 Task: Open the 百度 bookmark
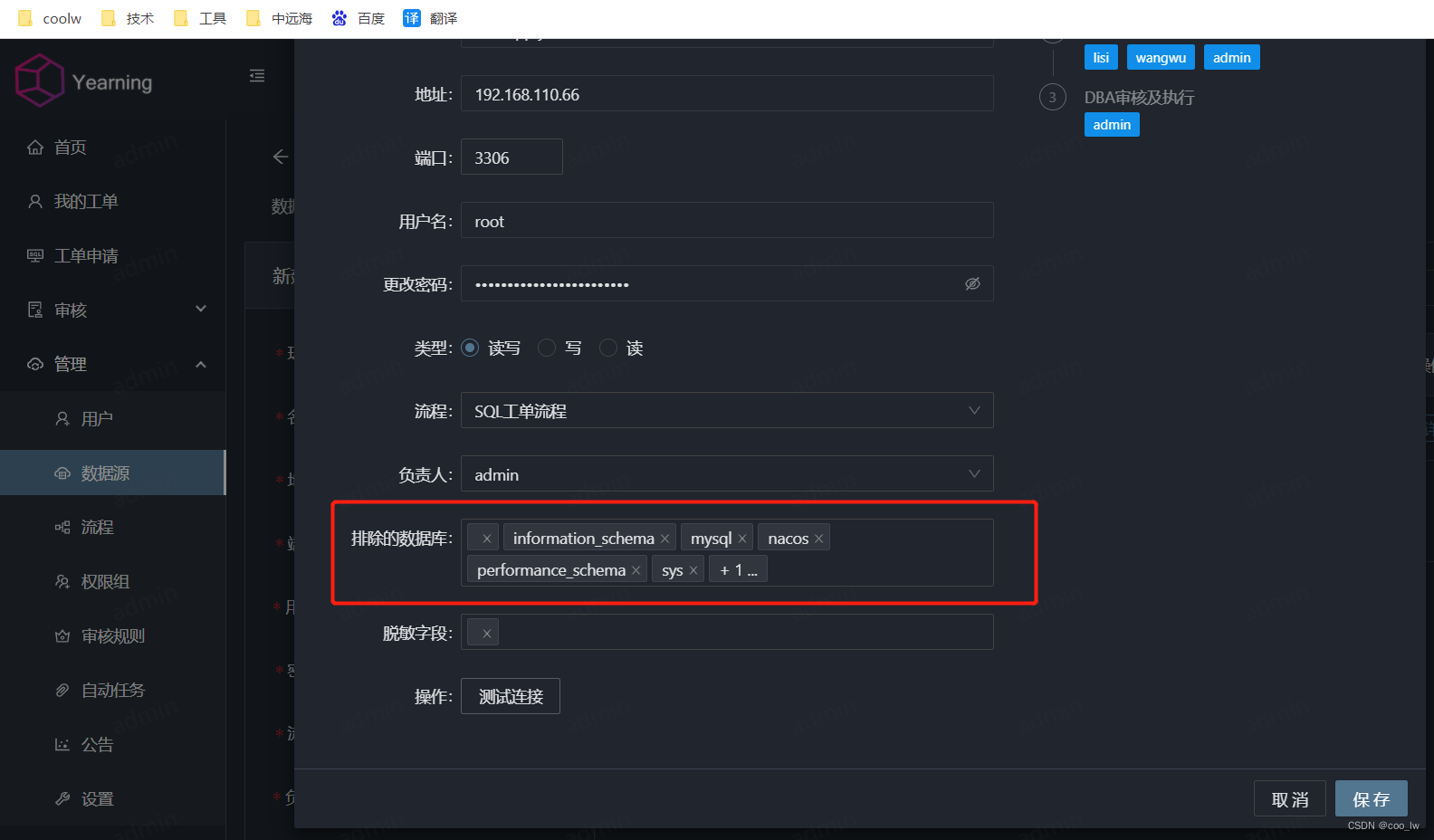pyautogui.click(x=358, y=18)
